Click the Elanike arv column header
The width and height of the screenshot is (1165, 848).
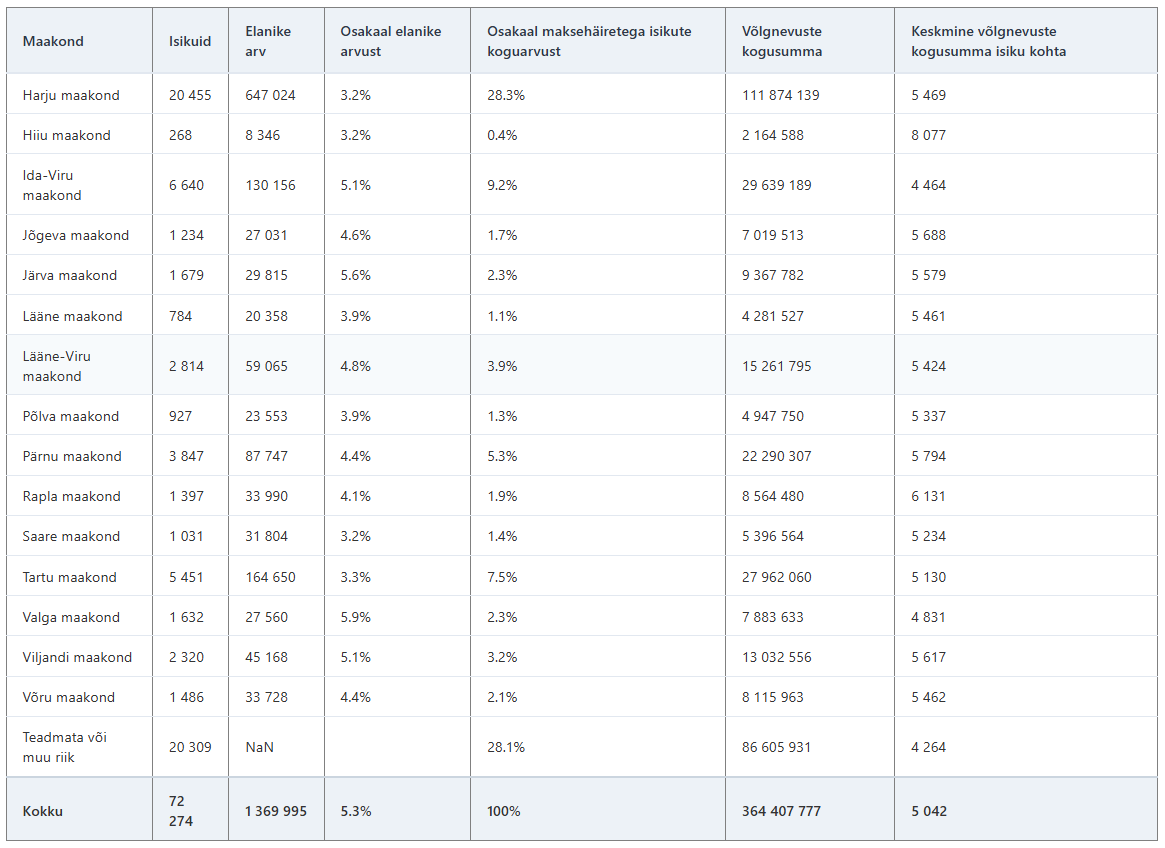[268, 41]
